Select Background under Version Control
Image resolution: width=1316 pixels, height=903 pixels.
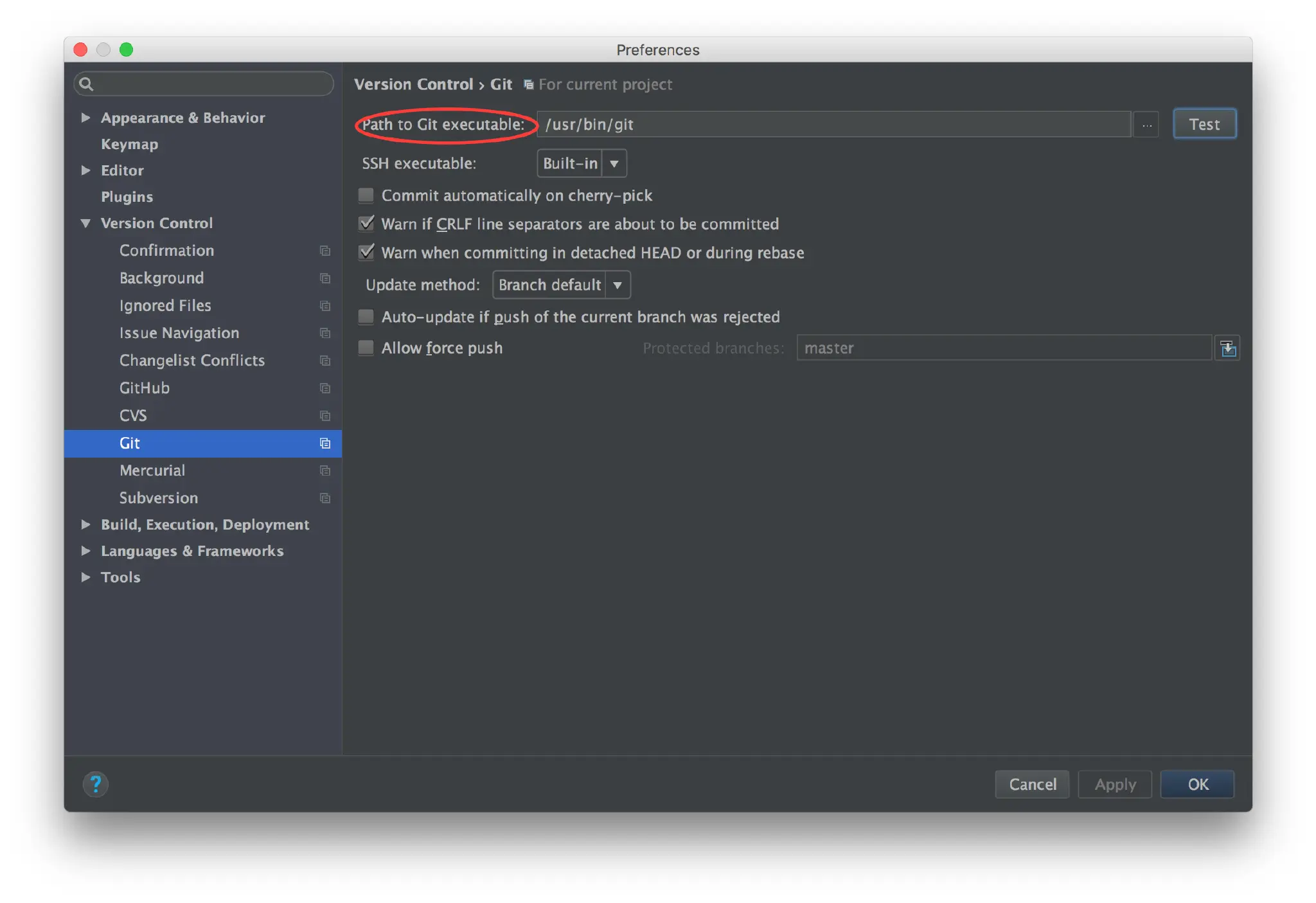pos(161,278)
